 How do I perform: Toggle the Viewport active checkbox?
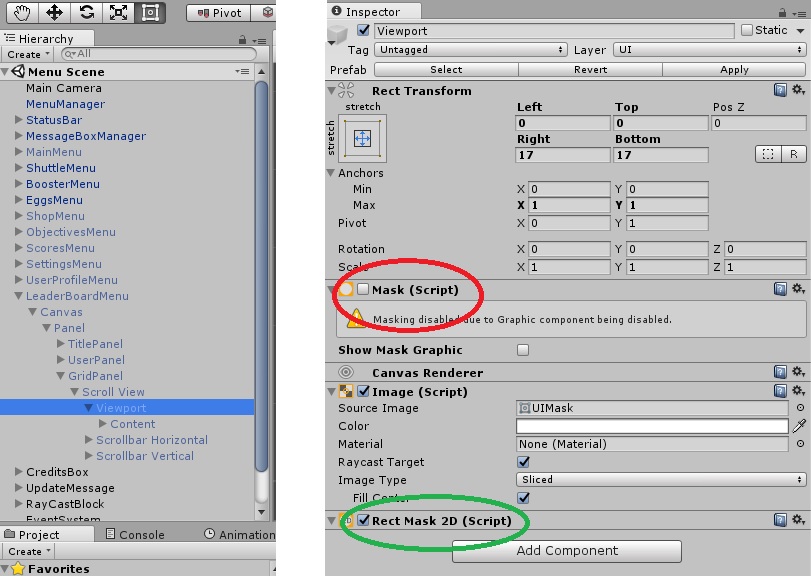coord(364,30)
